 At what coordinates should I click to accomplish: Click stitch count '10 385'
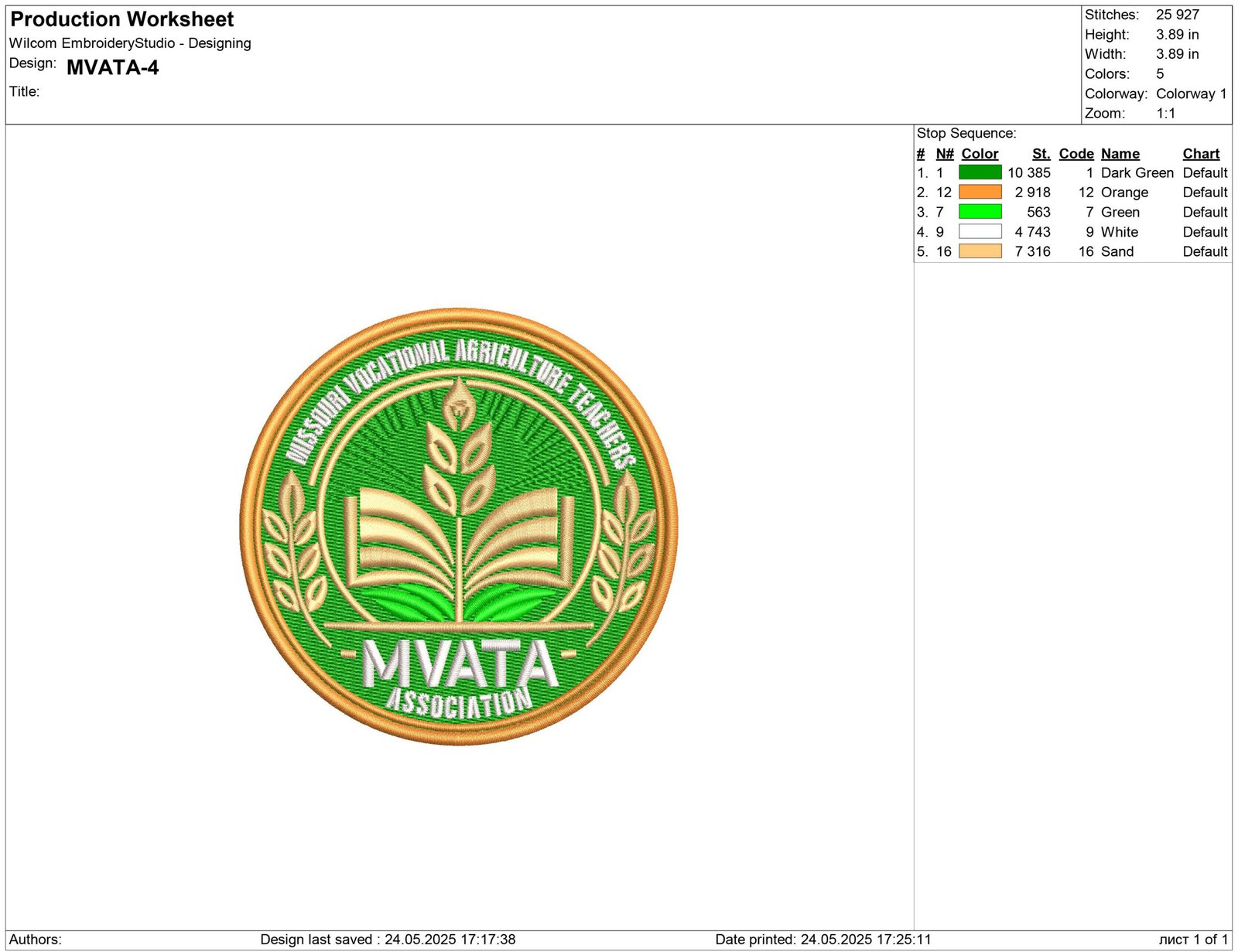[1029, 172]
